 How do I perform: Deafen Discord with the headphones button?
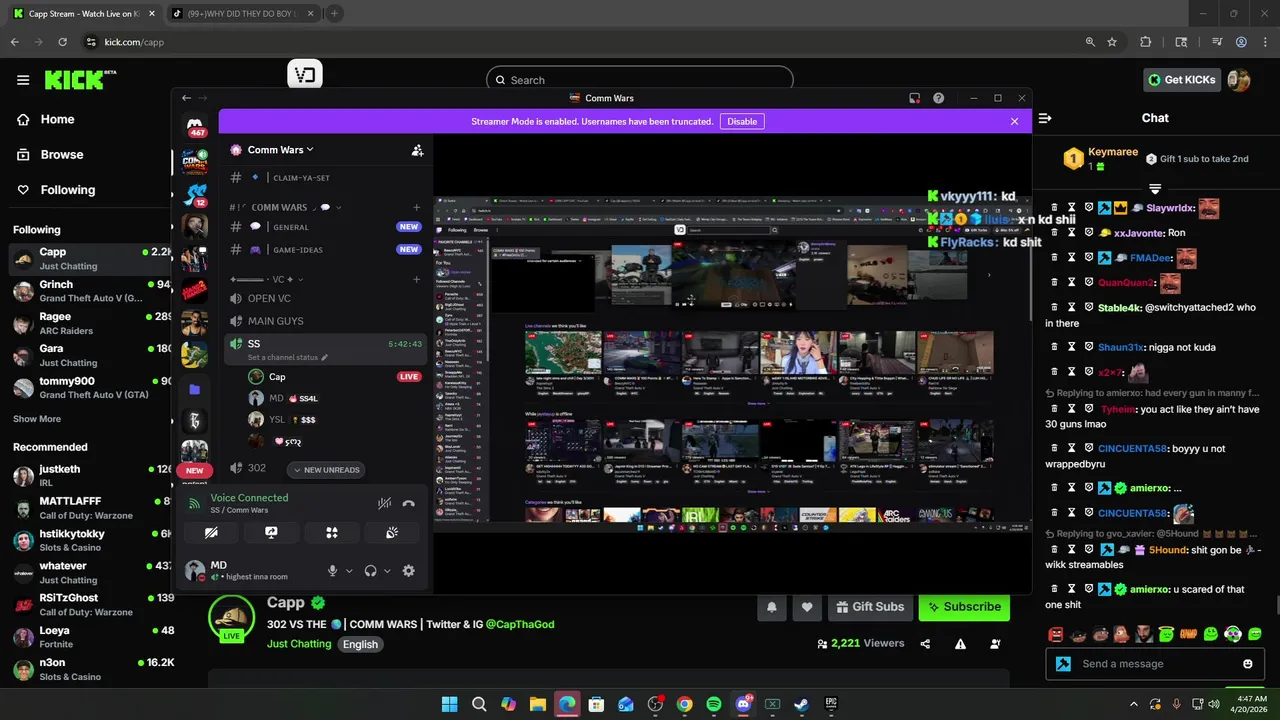tap(370, 571)
